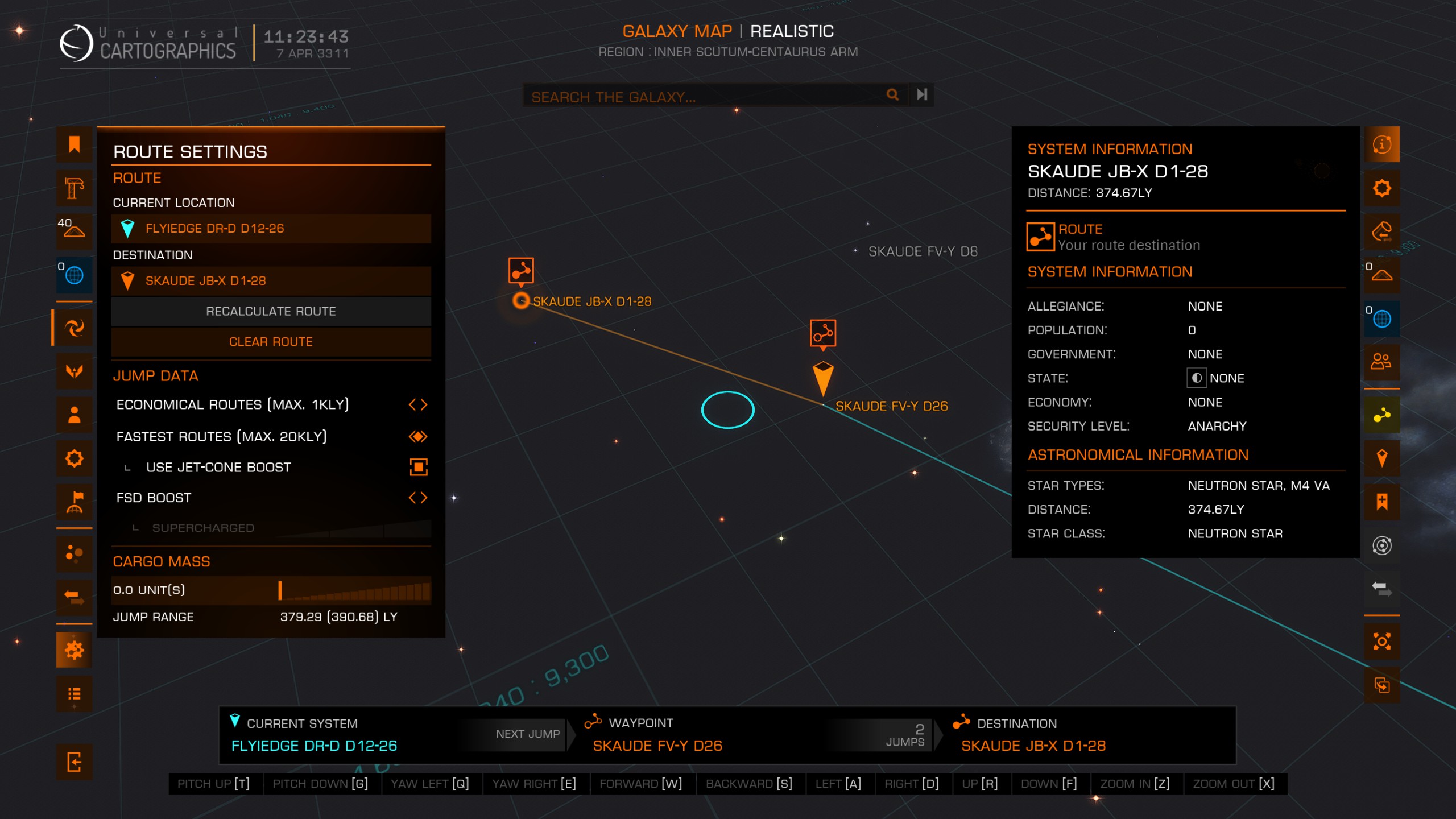Image resolution: width=1456 pixels, height=819 pixels.
Task: Click Zoom Out [X] hint
Action: [x=1234, y=784]
